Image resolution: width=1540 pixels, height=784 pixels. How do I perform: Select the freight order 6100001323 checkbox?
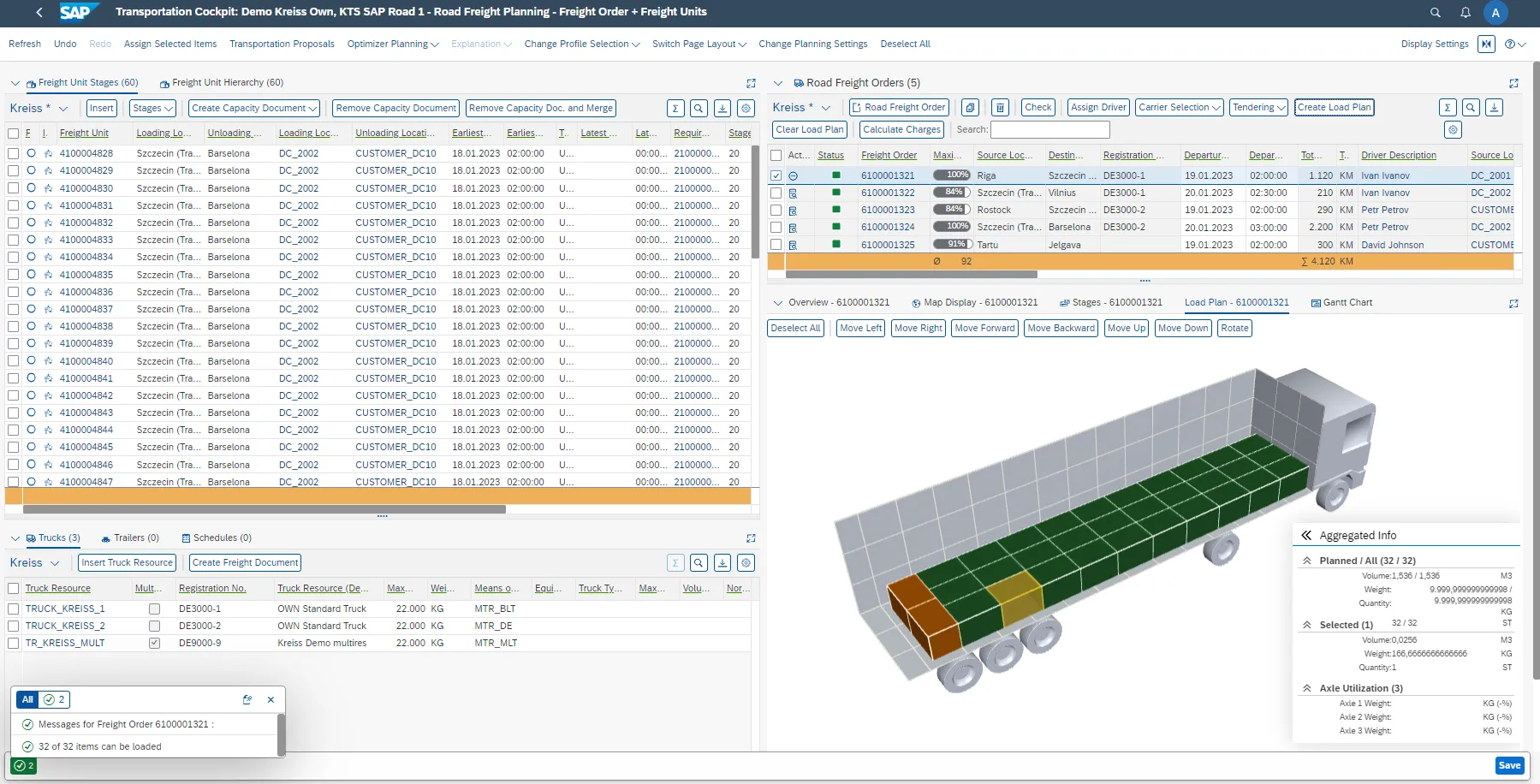point(776,211)
